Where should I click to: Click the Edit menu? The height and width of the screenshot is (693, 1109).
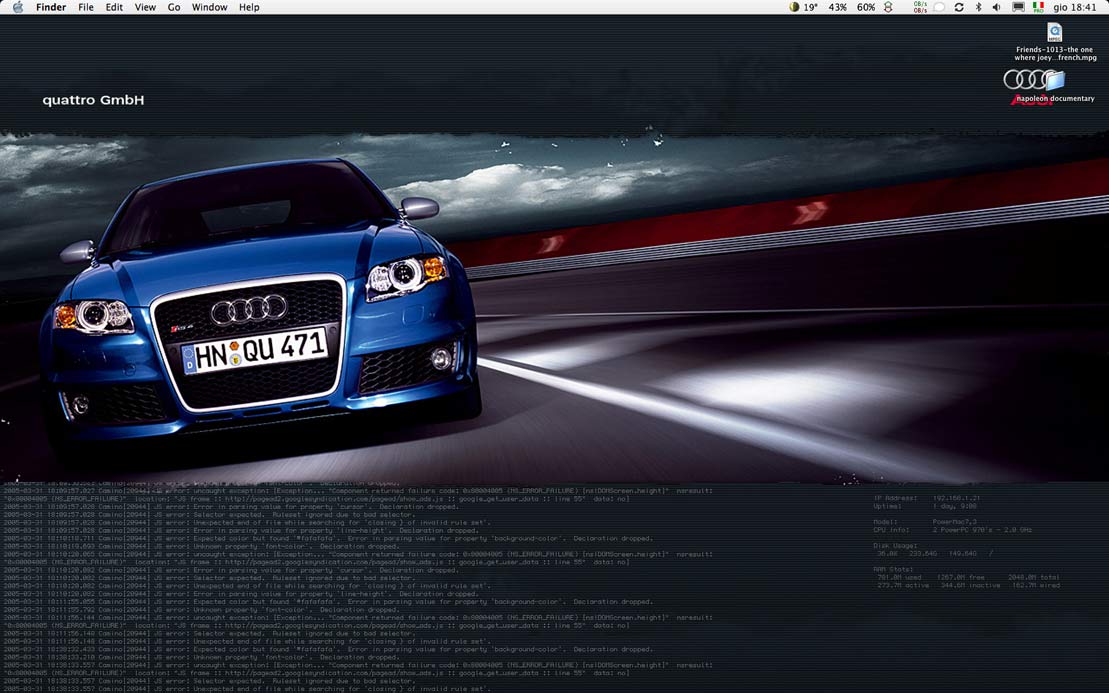click(114, 7)
